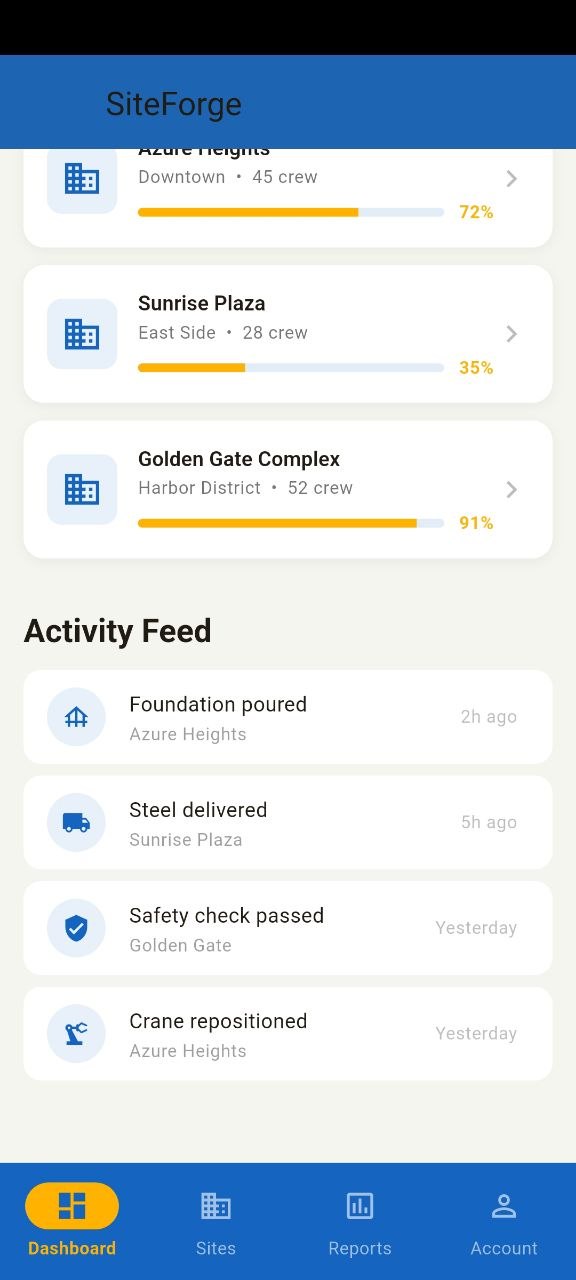Viewport: 576px width, 1280px height.
Task: Tap the Sites building icon in bottom navigation
Action: click(x=215, y=1206)
